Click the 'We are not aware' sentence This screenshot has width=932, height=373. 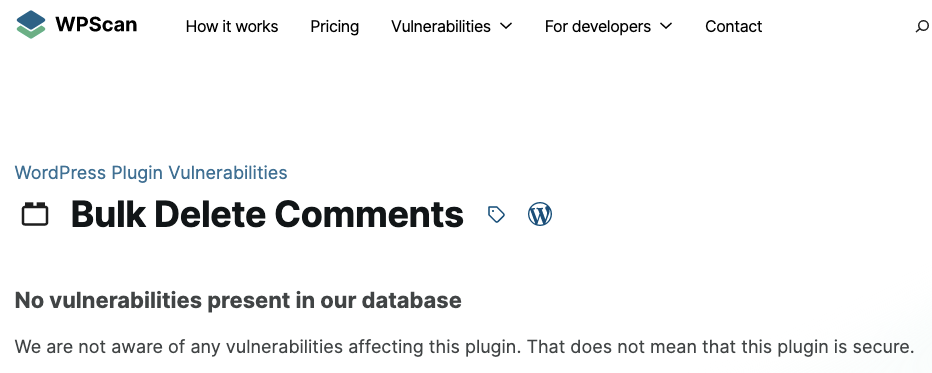[267, 346]
